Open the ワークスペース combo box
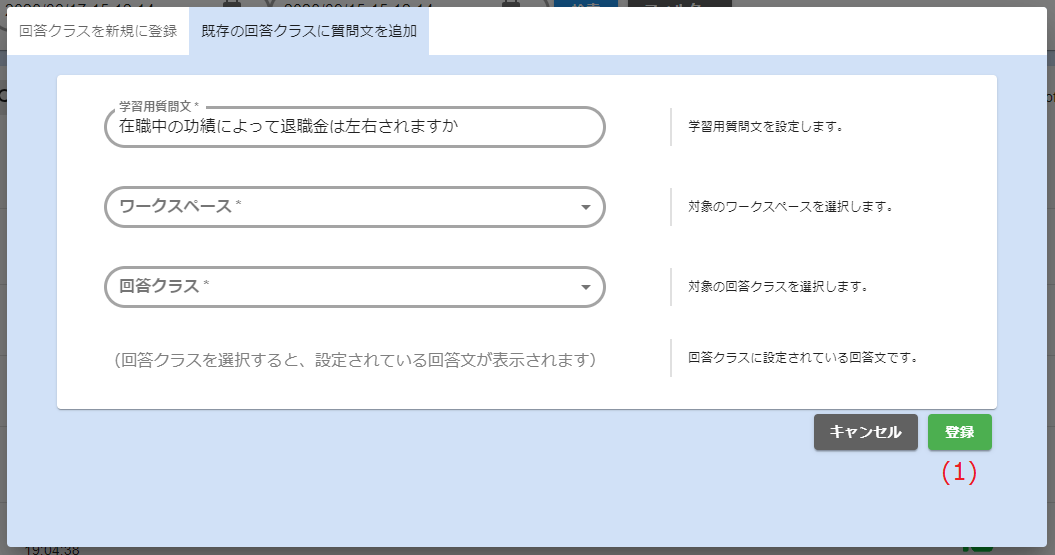Screen dimensions: 1055x555 (x=340, y=207)
